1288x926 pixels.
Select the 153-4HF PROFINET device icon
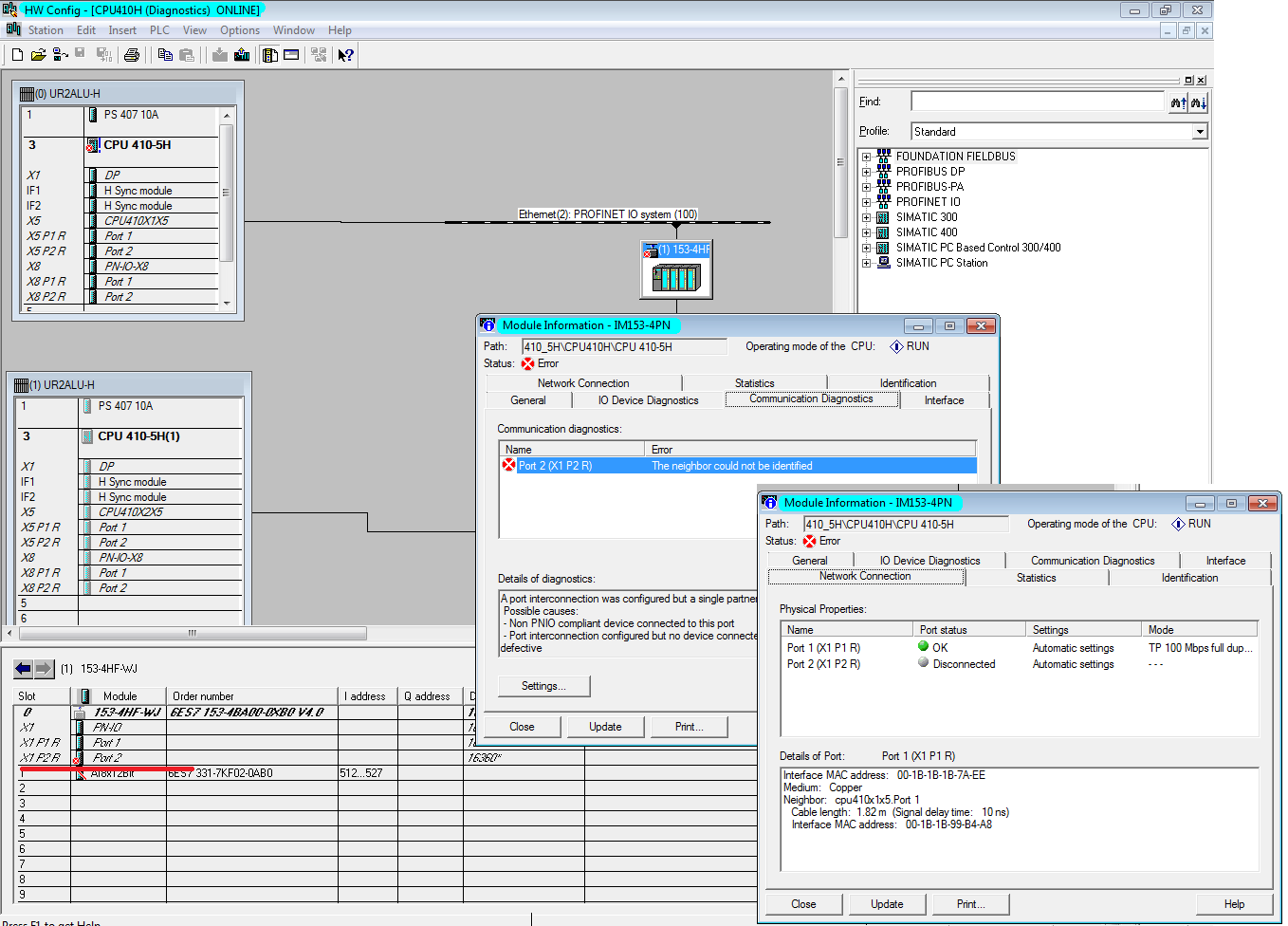click(676, 277)
